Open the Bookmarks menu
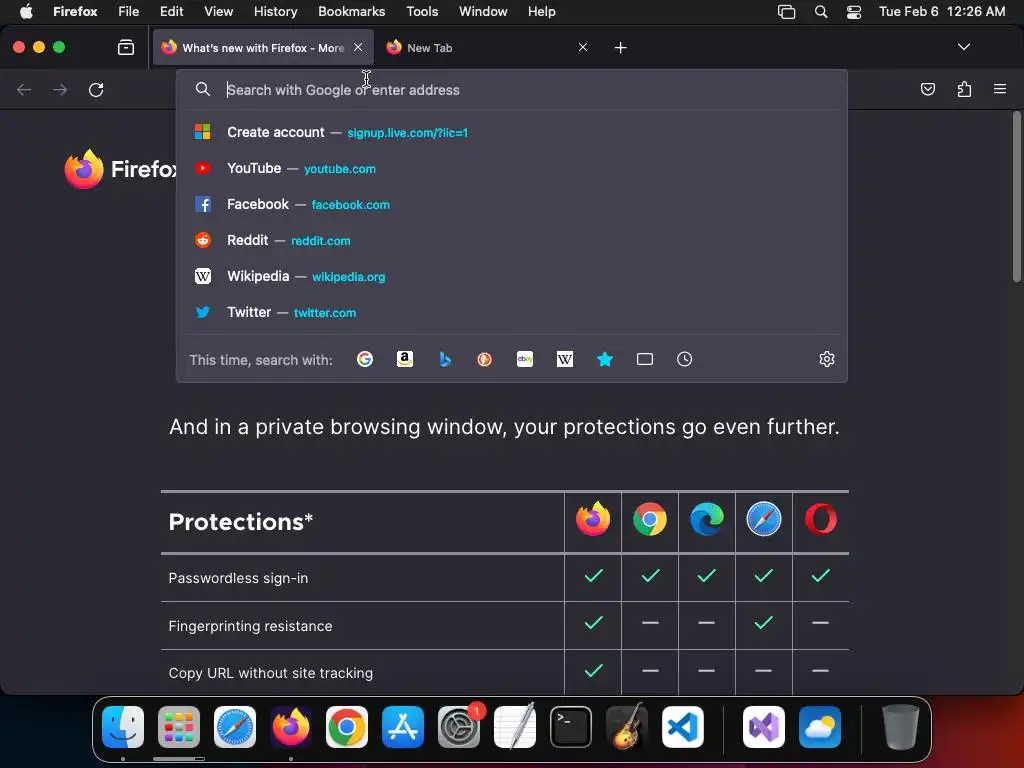The height and width of the screenshot is (768, 1024). [x=351, y=12]
